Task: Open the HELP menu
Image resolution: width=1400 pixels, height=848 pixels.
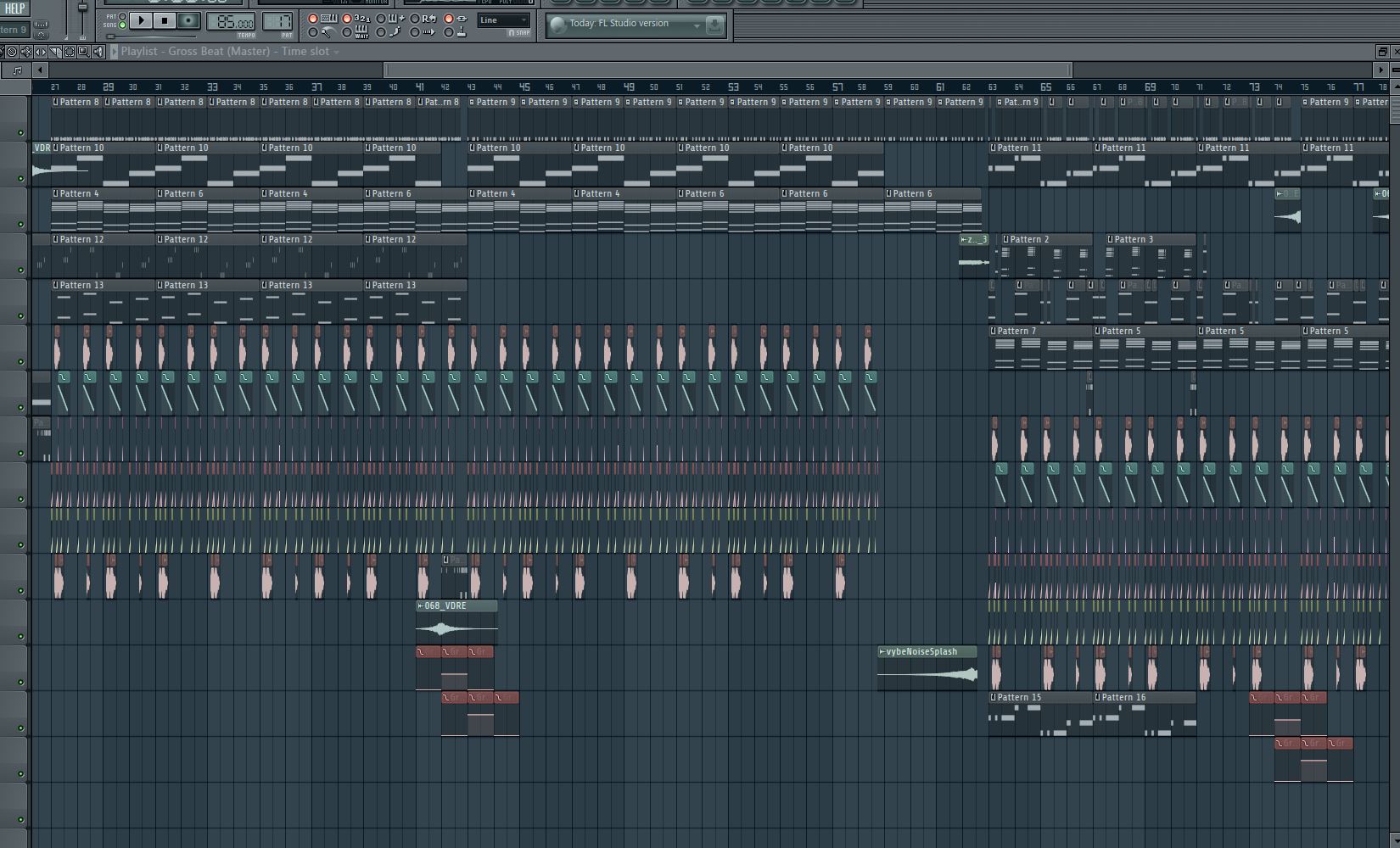Action: pos(14,8)
